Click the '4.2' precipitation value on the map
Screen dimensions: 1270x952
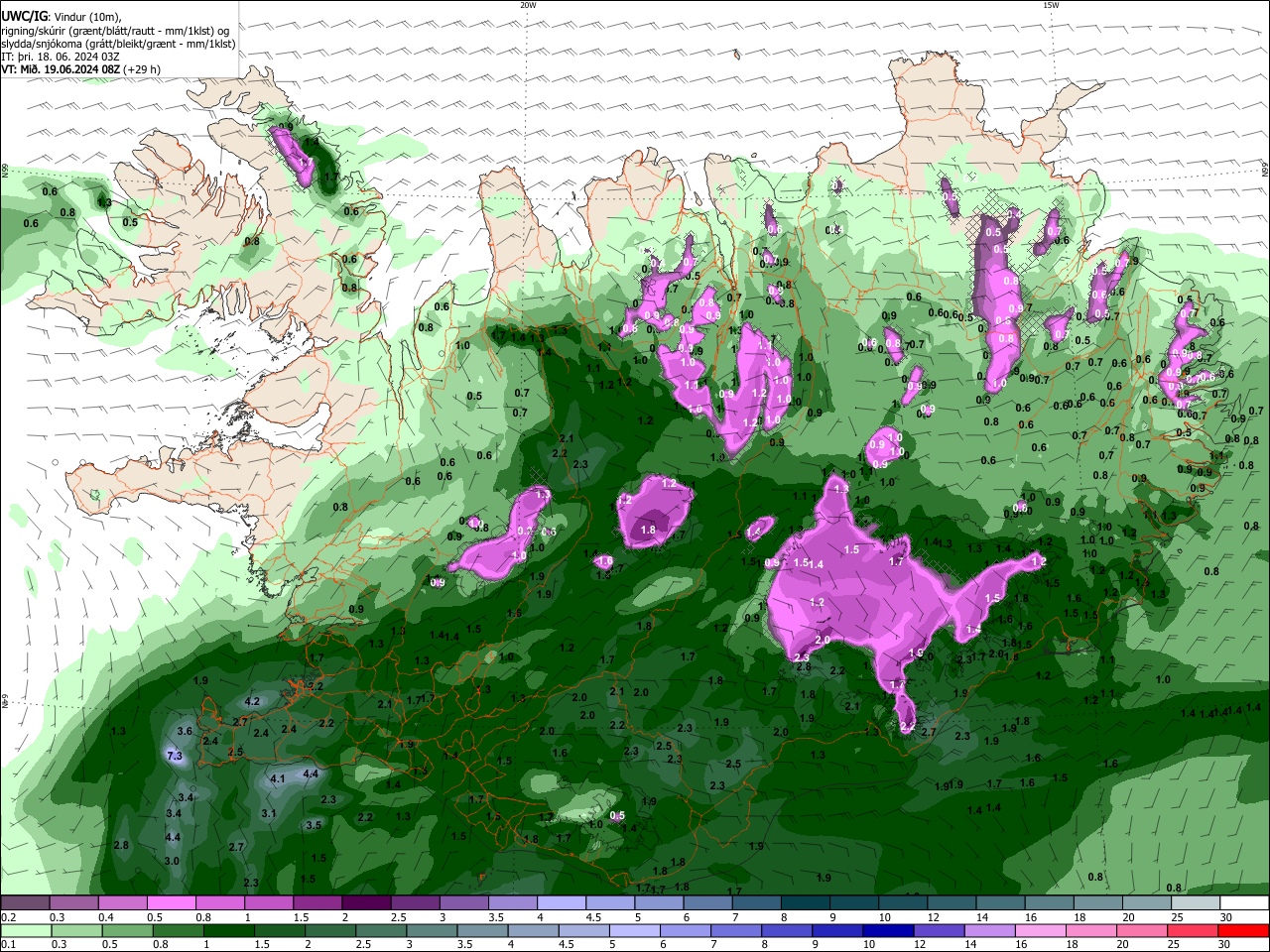(252, 701)
